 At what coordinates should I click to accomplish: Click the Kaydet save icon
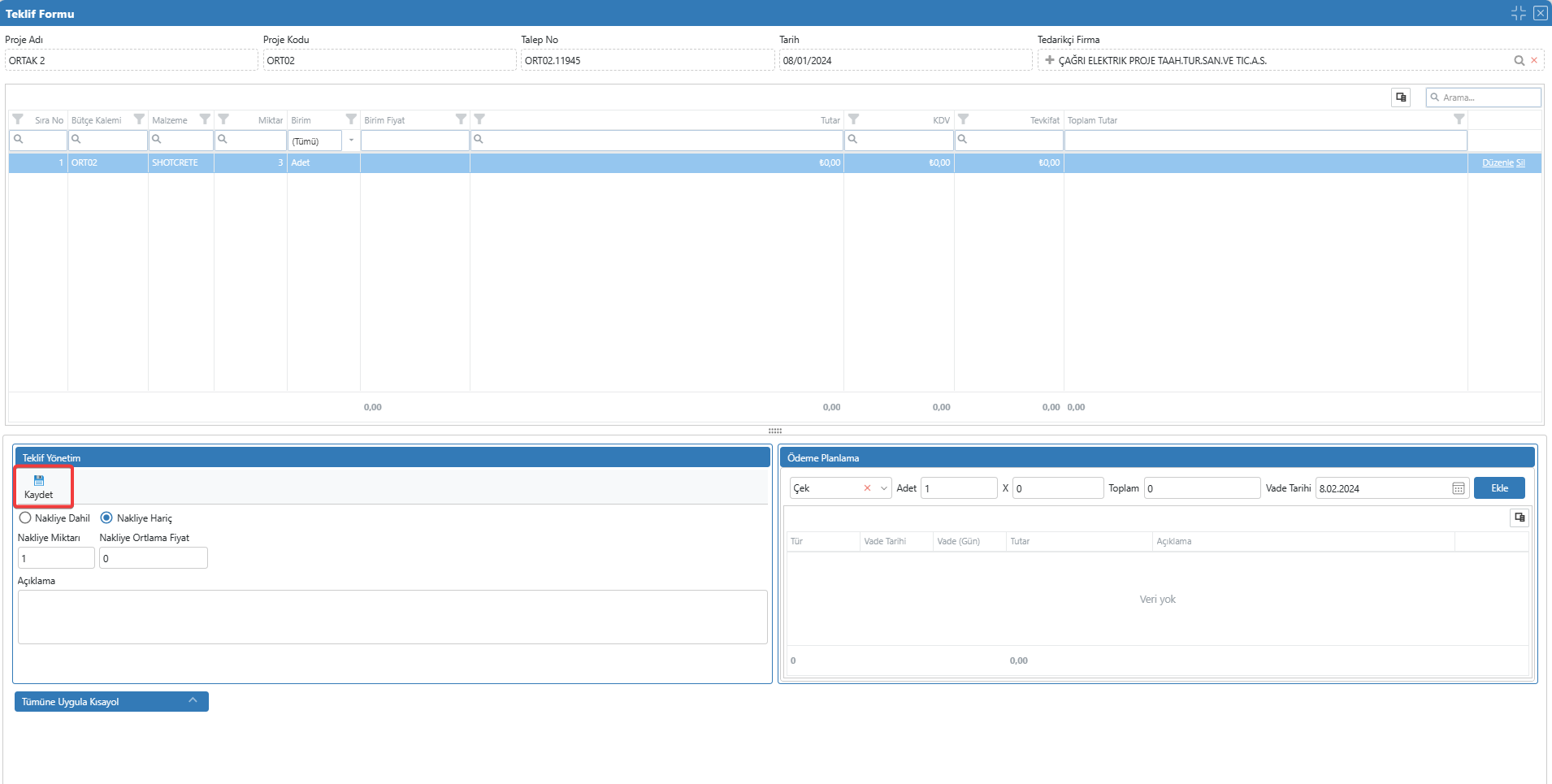click(x=39, y=481)
